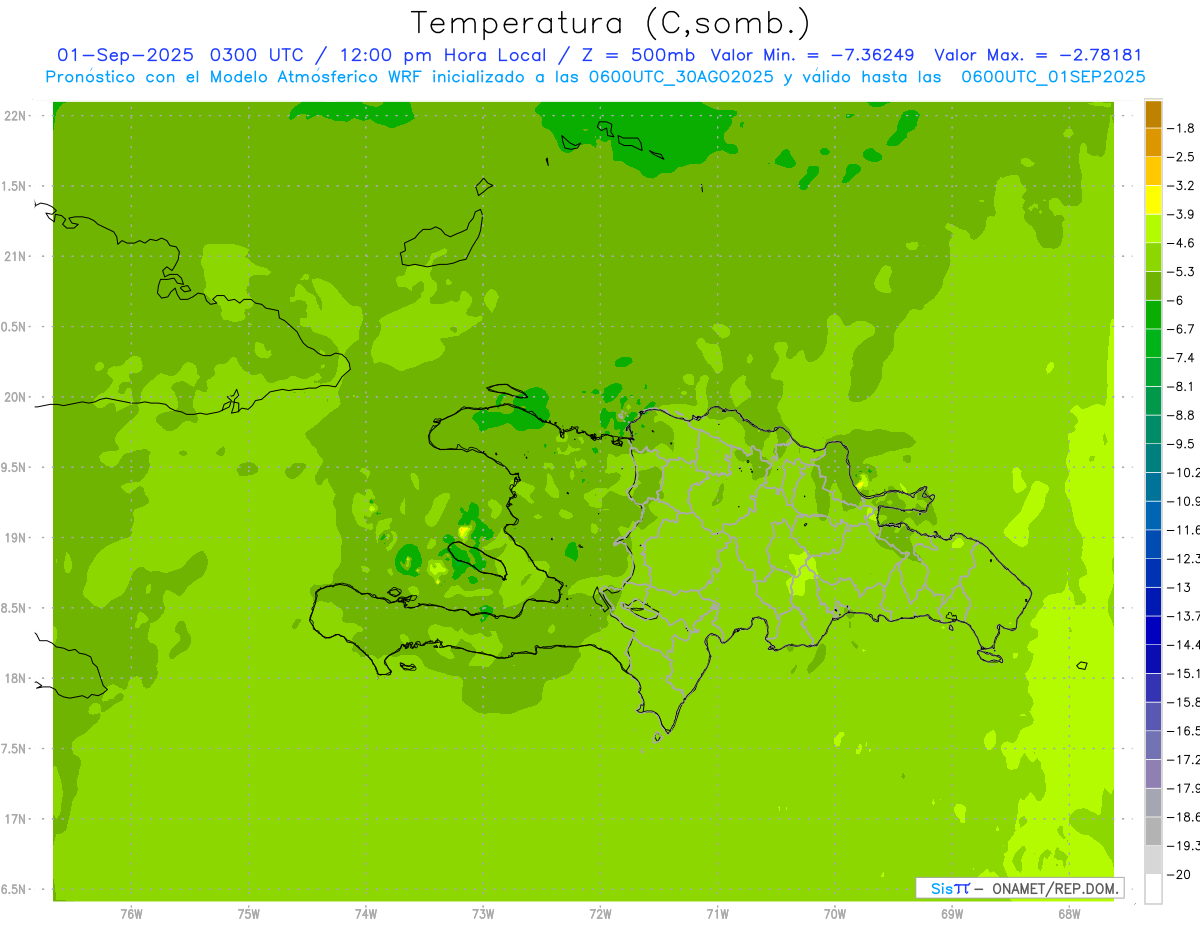
Task: Click the "-3.9" color bar value
Action: pyautogui.click(x=1181, y=214)
